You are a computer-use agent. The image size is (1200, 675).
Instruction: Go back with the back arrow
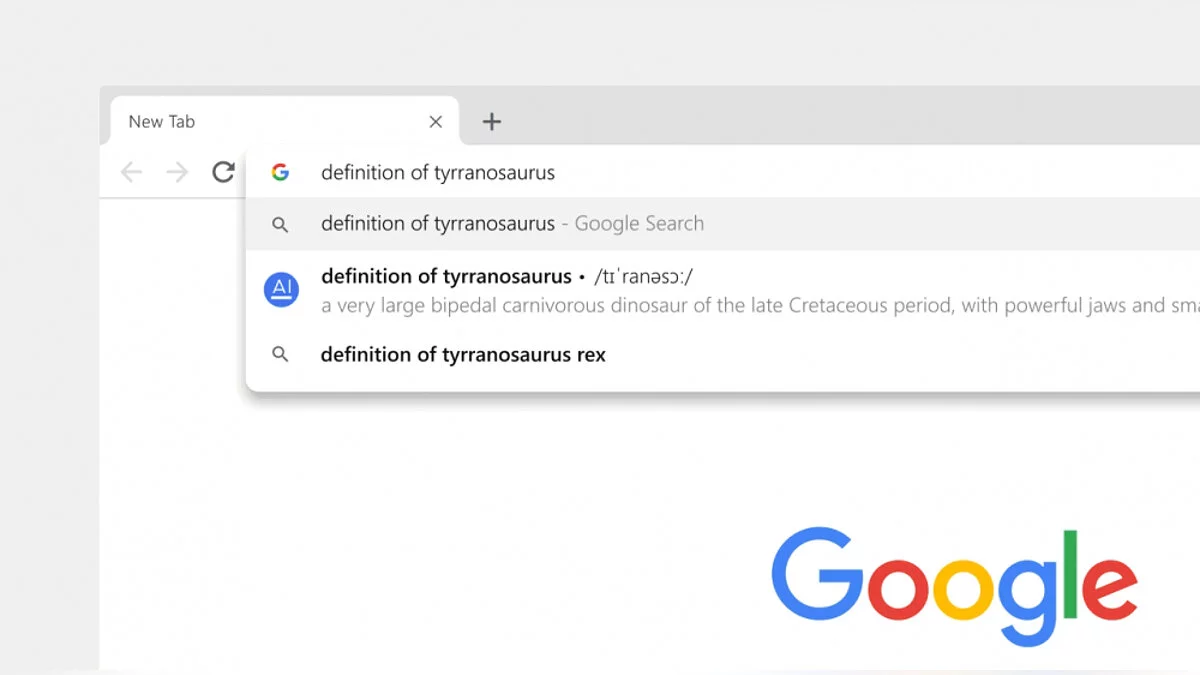131,172
